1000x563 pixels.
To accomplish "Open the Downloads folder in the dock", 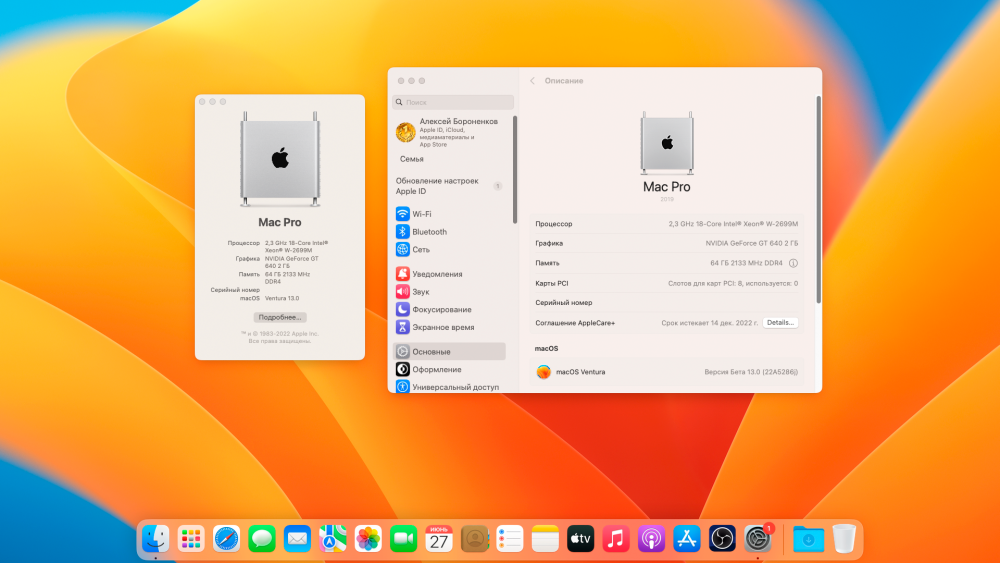I will coord(809,539).
